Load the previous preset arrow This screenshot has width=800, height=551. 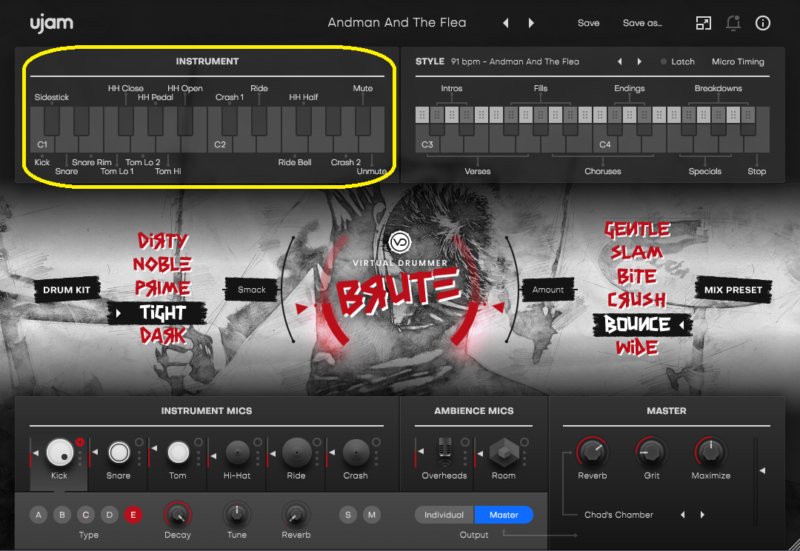point(506,23)
